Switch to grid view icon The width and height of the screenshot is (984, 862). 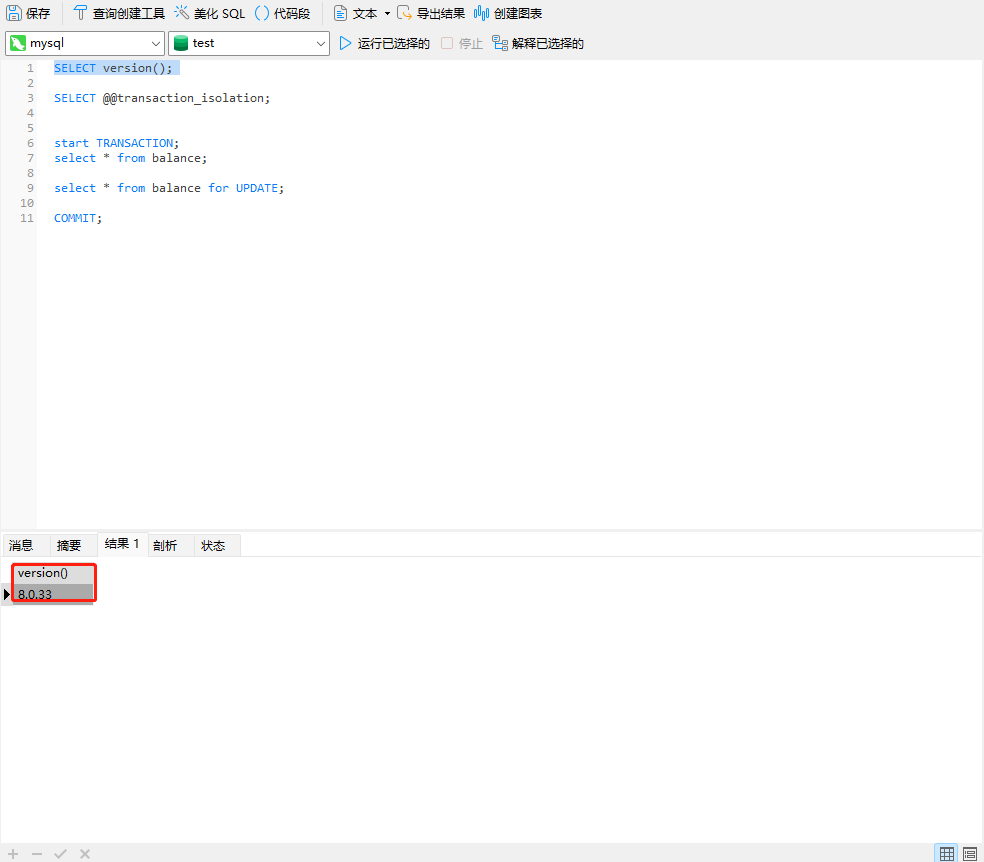(x=946, y=853)
